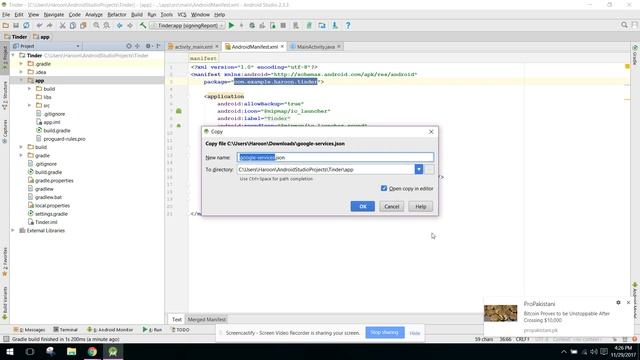Expand the .gradle folder in tree
The image size is (640, 360).
(21, 64)
